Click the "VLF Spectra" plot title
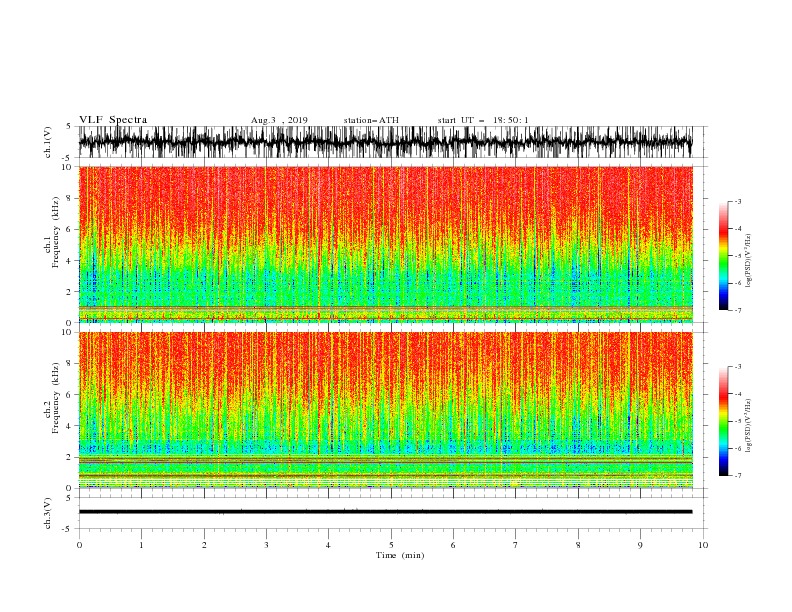 pyautogui.click(x=113, y=120)
